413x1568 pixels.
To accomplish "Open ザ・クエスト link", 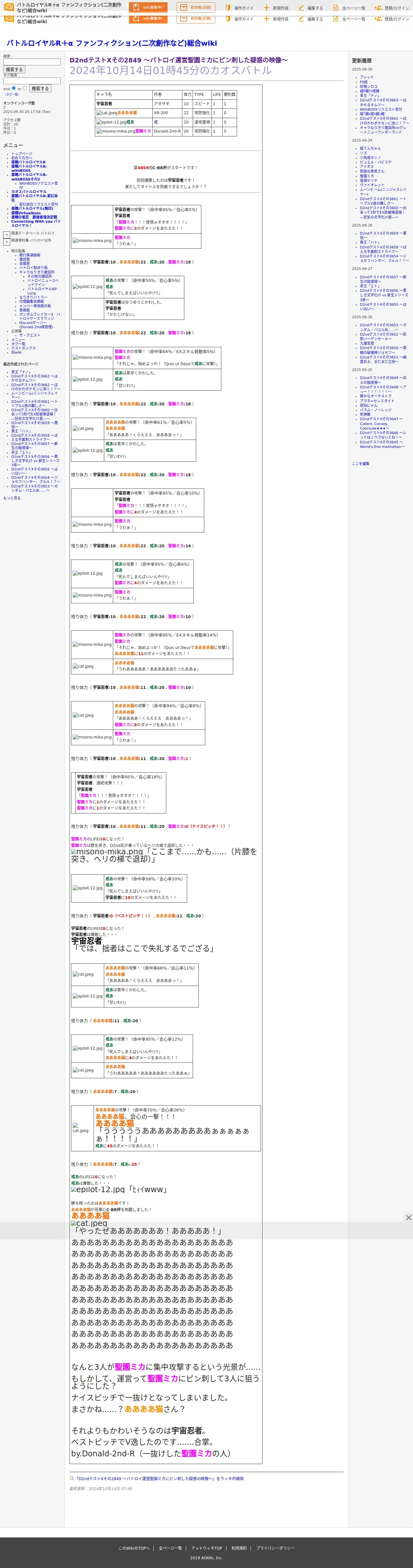I will tap(30, 335).
